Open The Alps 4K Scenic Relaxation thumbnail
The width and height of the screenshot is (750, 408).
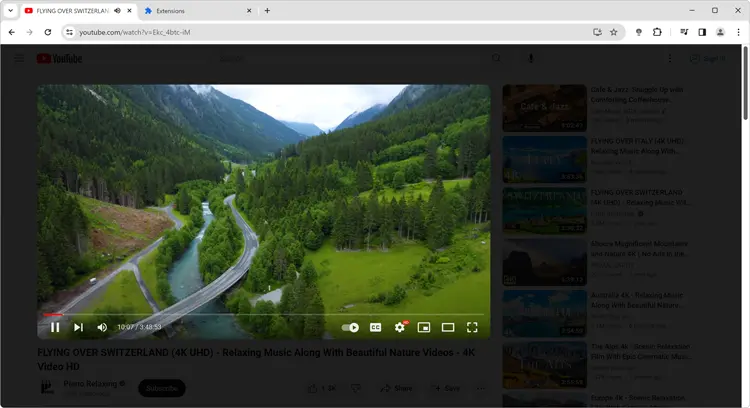click(544, 364)
